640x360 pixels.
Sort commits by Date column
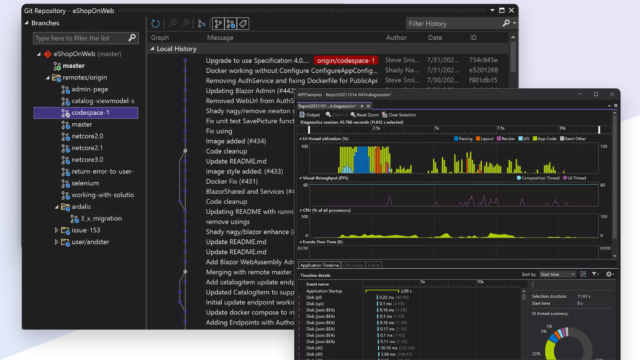(435, 38)
